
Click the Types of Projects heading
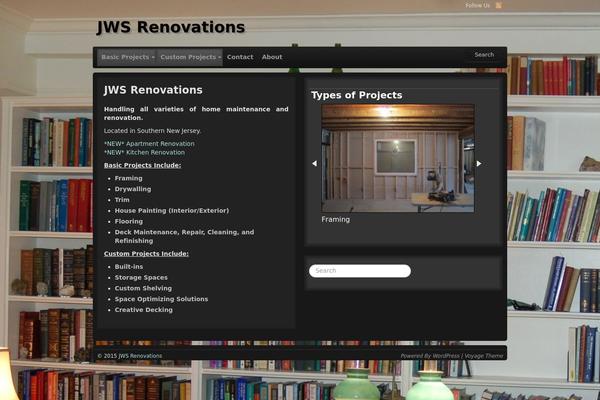pyautogui.click(x=357, y=95)
